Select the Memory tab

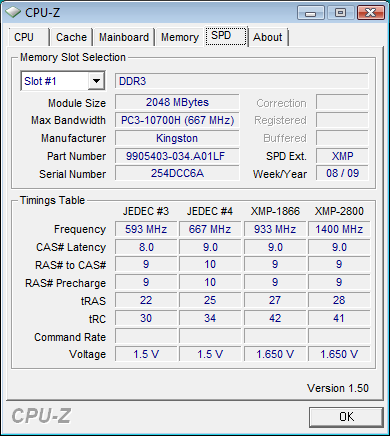click(x=180, y=37)
